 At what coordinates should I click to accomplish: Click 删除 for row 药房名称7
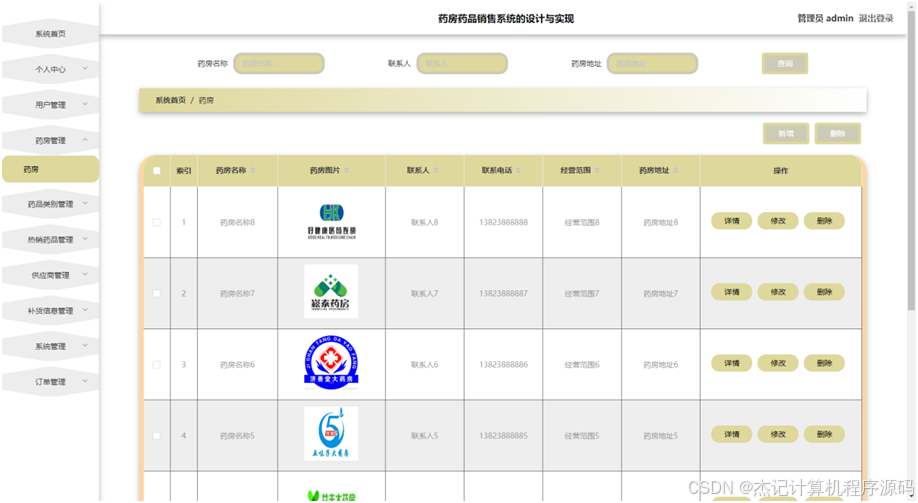point(824,292)
